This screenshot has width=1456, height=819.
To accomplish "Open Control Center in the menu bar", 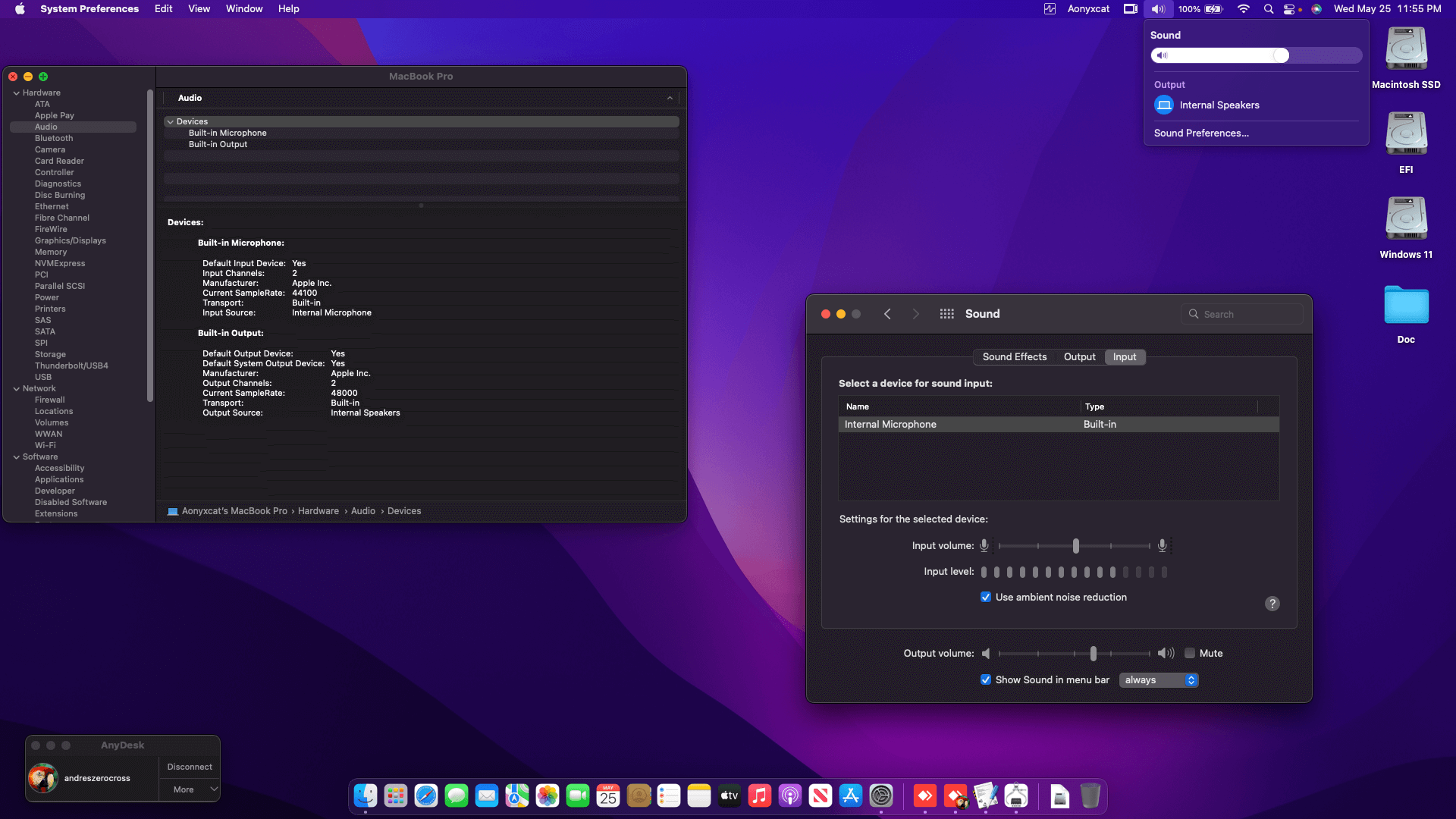I will 1289,9.
